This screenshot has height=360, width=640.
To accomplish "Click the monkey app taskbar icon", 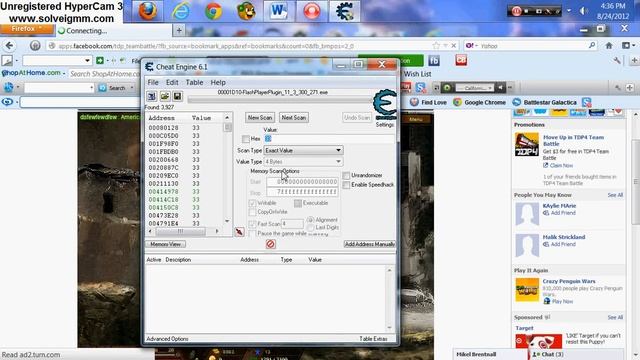I will pyautogui.click(x=246, y=11).
